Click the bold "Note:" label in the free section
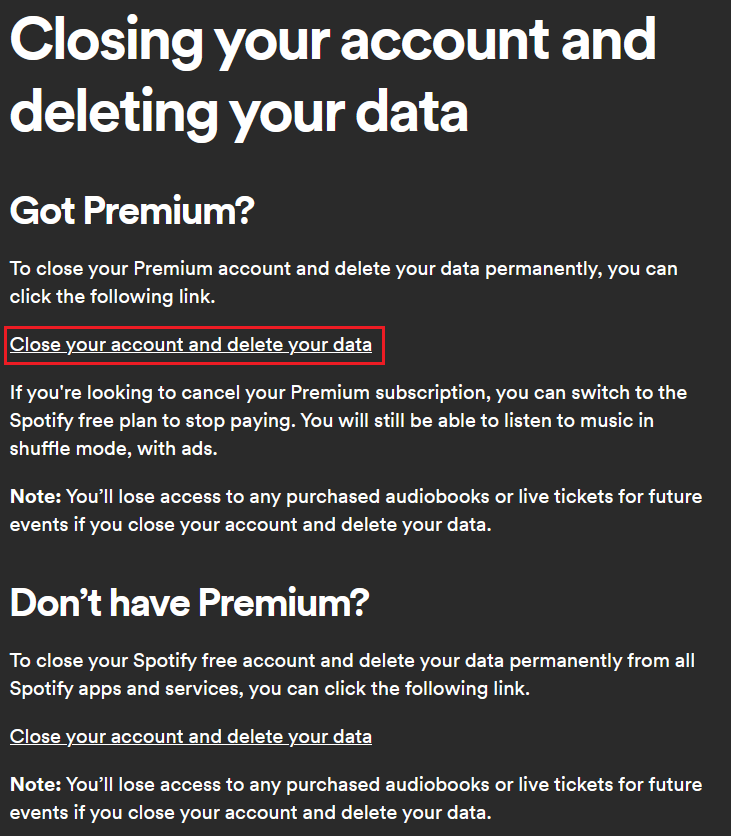Image resolution: width=731 pixels, height=836 pixels. pos(35,785)
